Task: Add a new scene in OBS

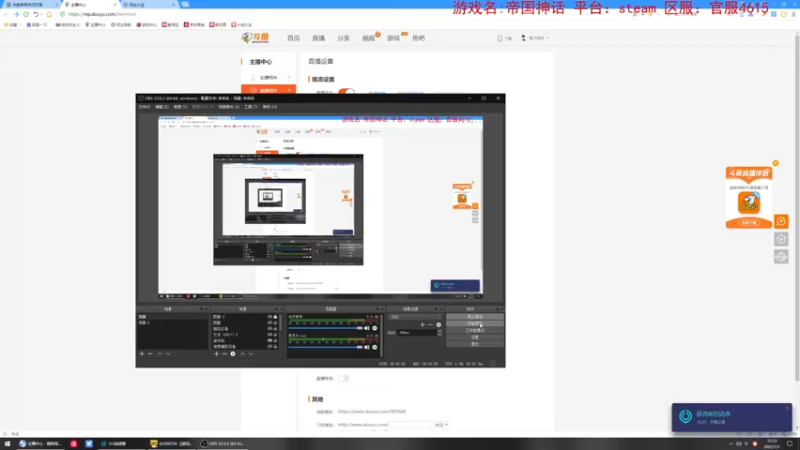Action: pyautogui.click(x=142, y=354)
